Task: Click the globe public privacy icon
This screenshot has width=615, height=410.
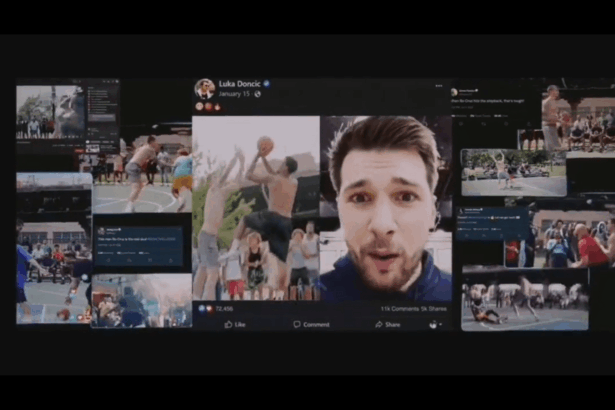Action: [x=257, y=94]
